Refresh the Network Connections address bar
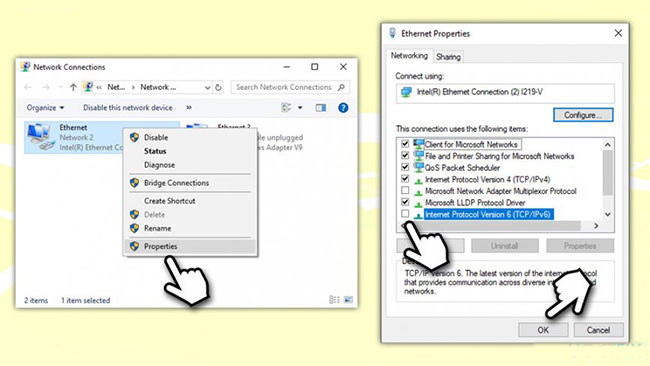The image size is (650, 366). click(218, 87)
